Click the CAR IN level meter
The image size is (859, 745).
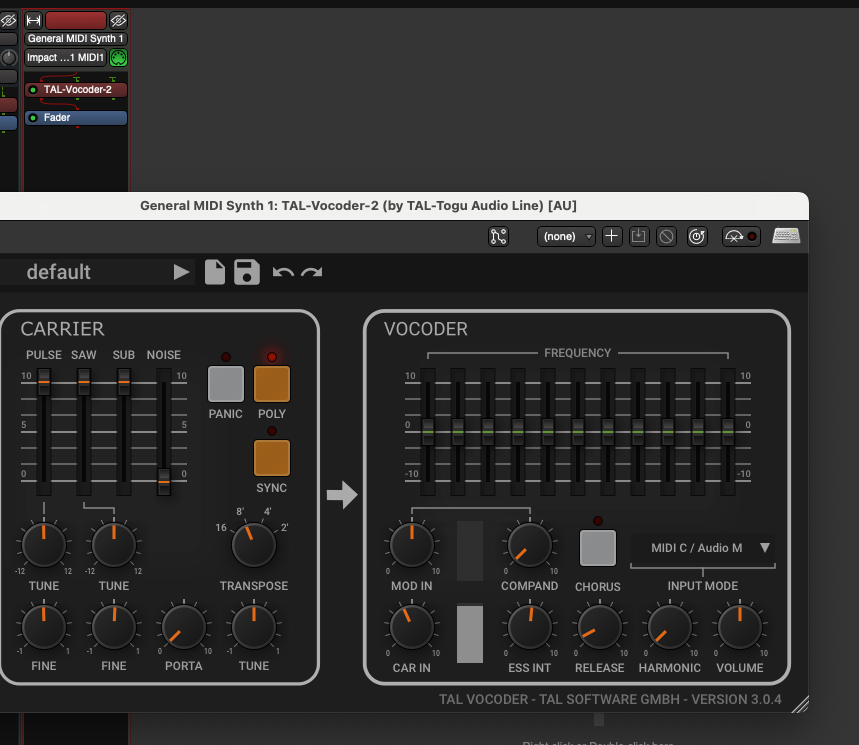tap(470, 633)
